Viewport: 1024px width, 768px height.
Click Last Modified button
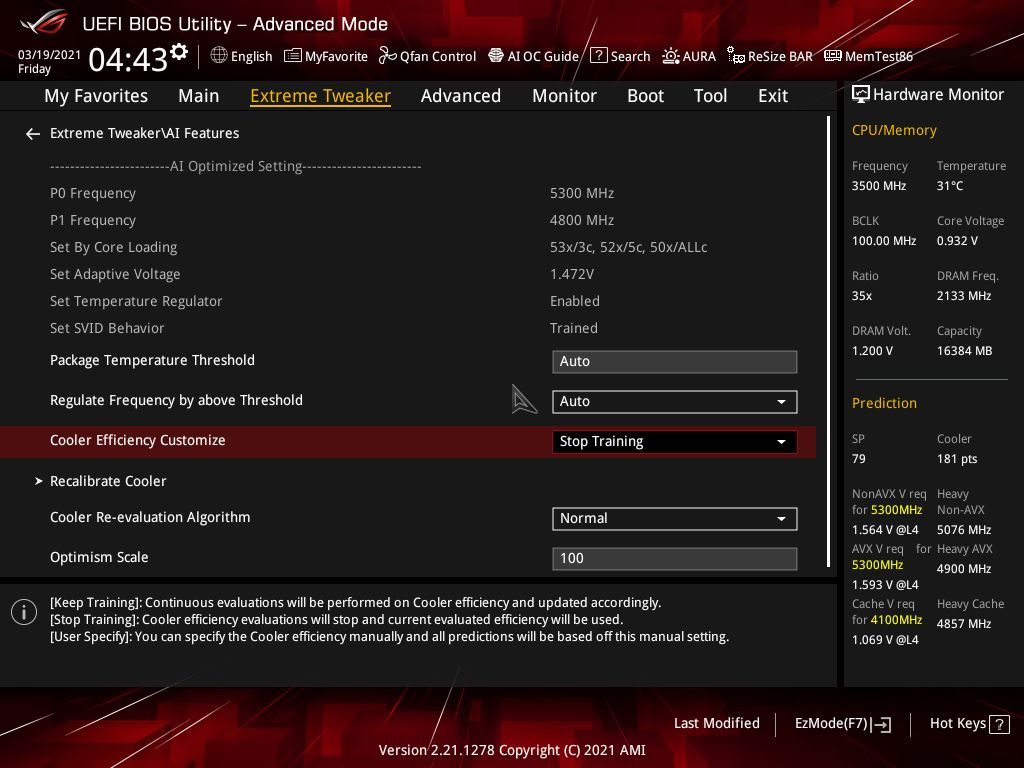tap(716, 724)
